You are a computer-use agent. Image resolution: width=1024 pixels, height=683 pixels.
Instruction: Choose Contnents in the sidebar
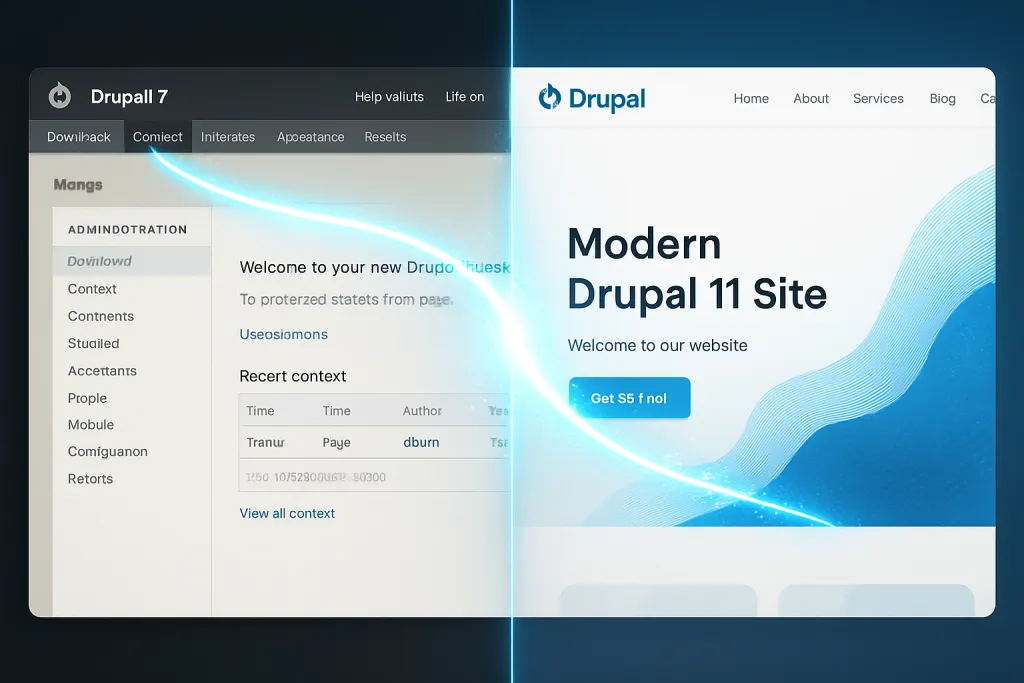[x=101, y=316]
